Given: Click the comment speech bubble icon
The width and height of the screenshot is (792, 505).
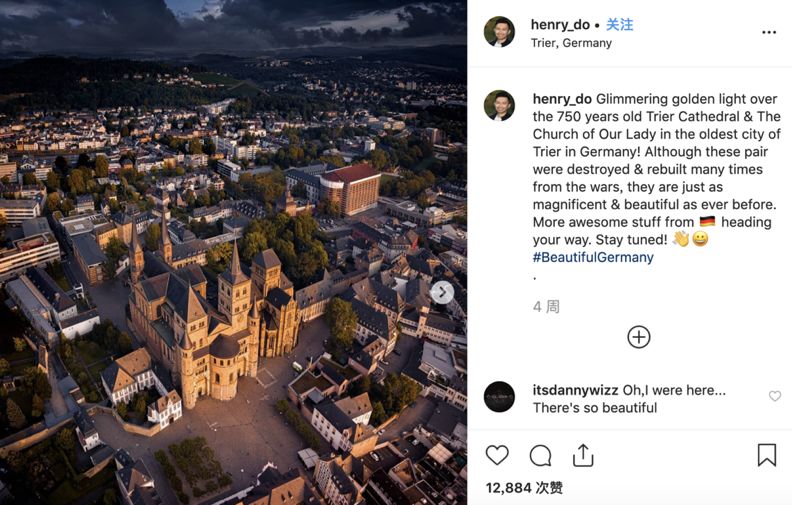Looking at the screenshot, I should click(x=540, y=456).
